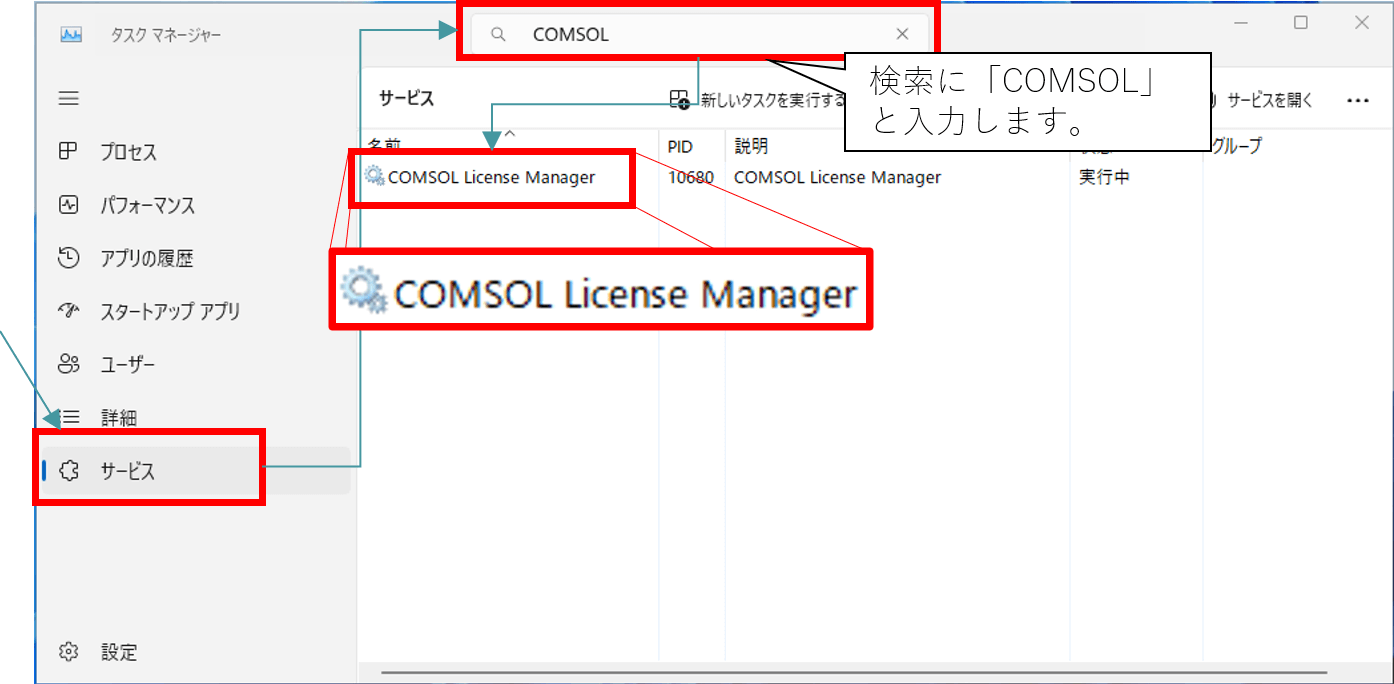
Task: Go to the プロセス page
Action: 127,152
